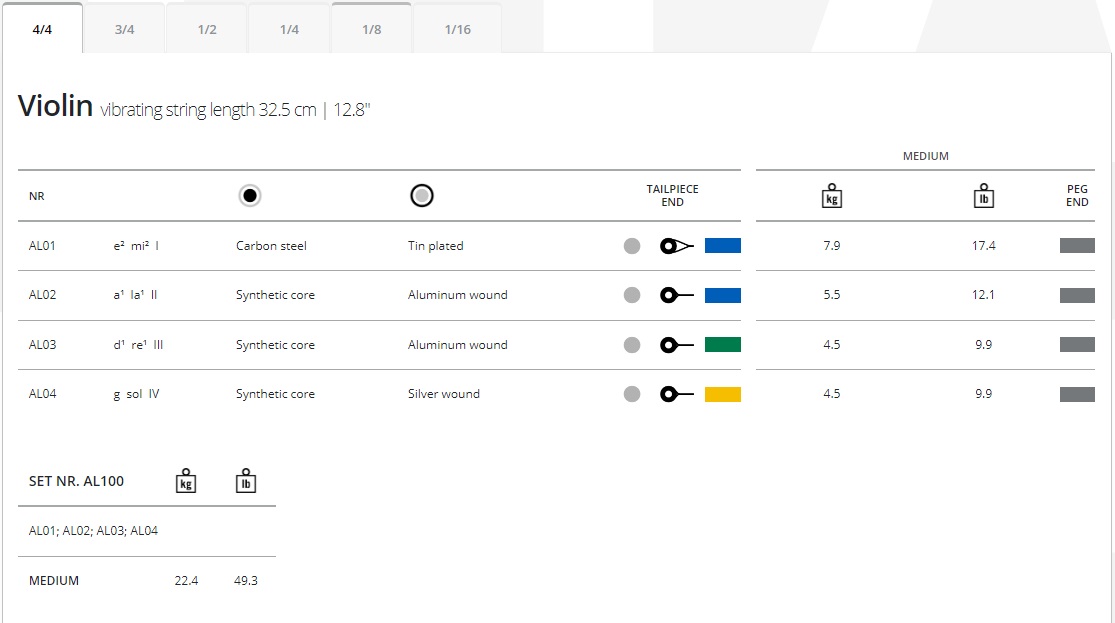Screen dimensions: 1115x623
Task: Click the gray peg end swatch for AL02
Action: pos(1077,295)
